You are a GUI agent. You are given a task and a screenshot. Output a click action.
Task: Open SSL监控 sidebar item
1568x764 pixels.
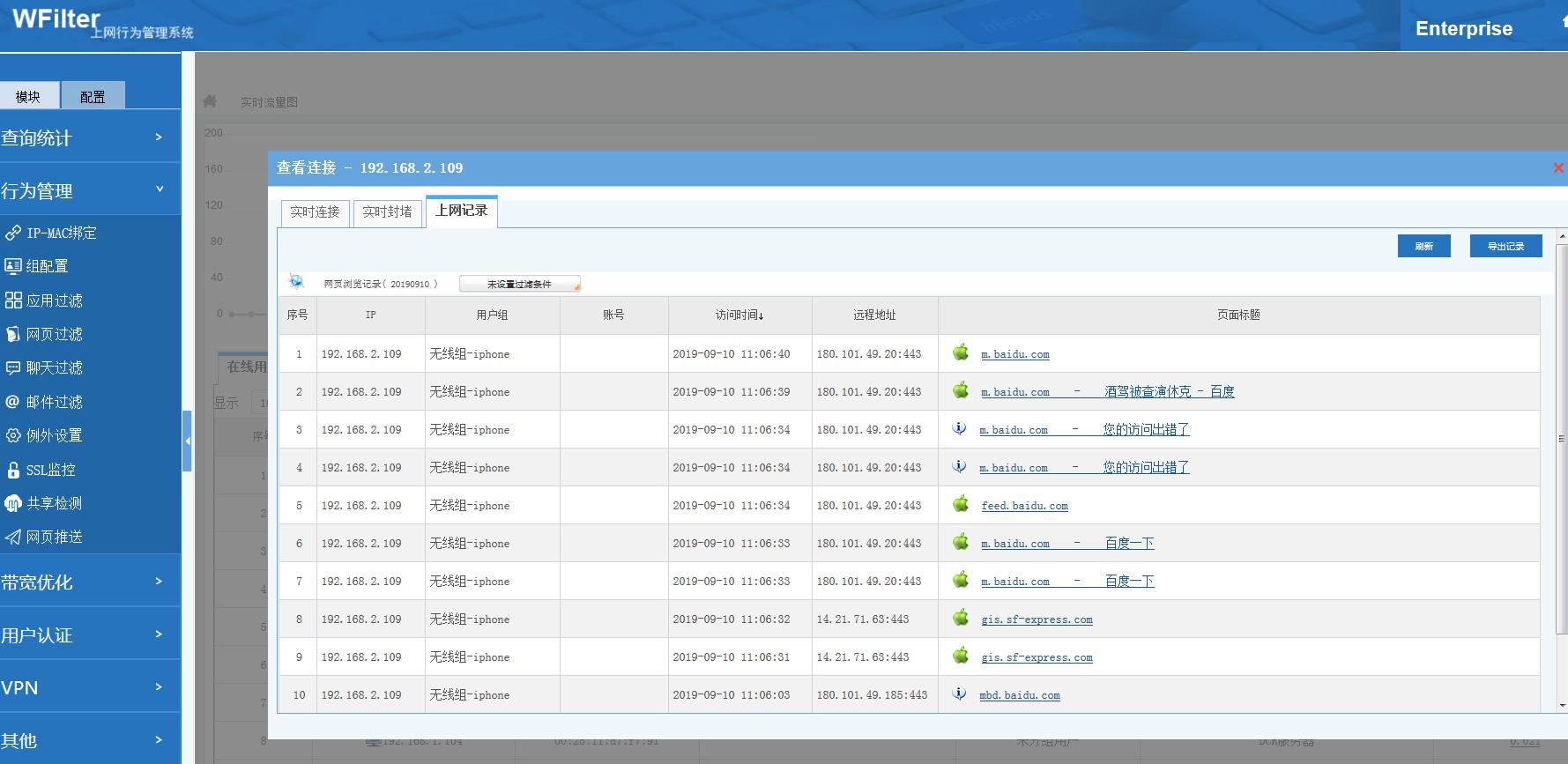click(41, 470)
